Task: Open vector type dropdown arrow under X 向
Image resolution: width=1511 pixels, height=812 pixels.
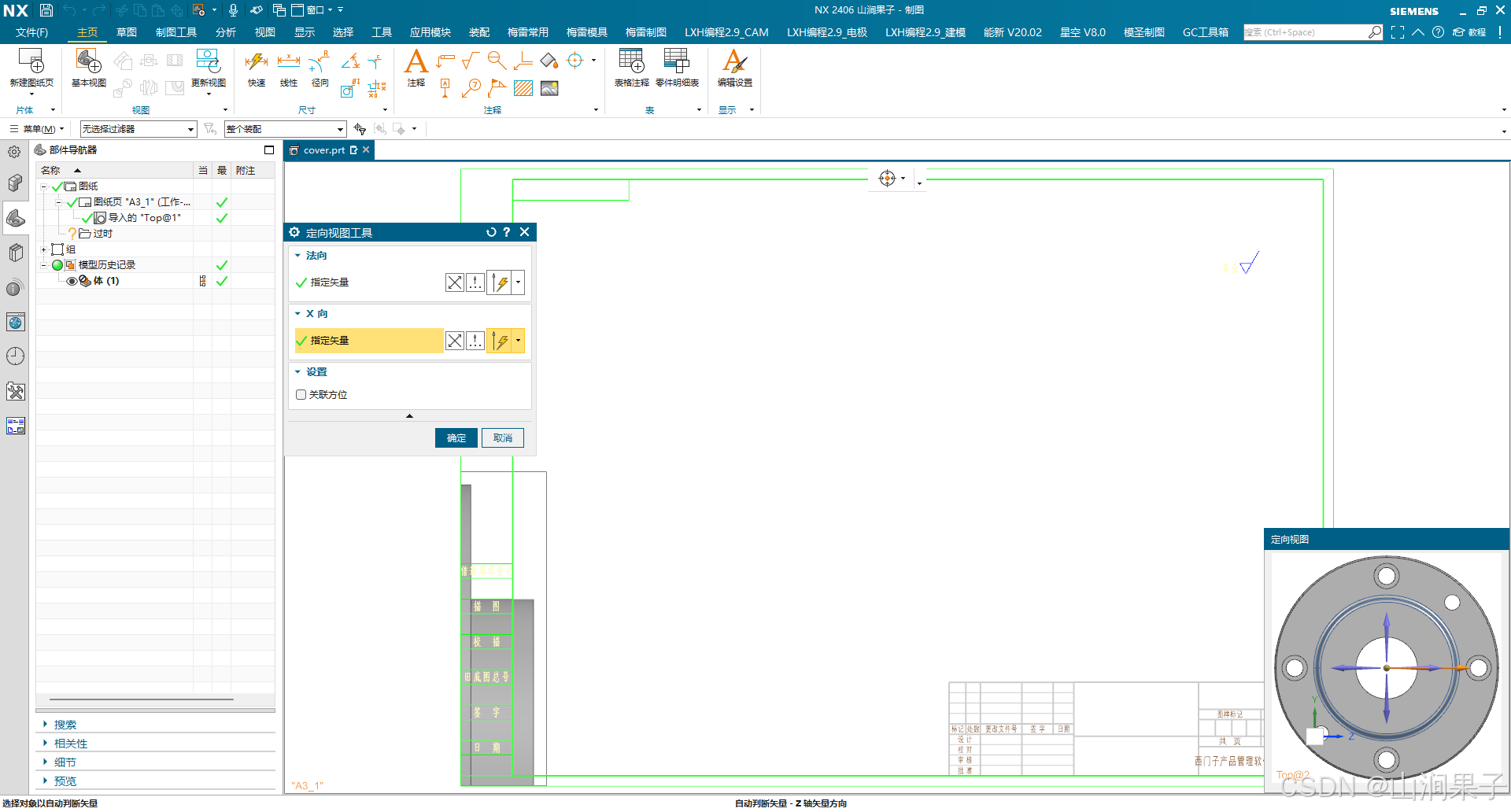Action: tap(518, 341)
